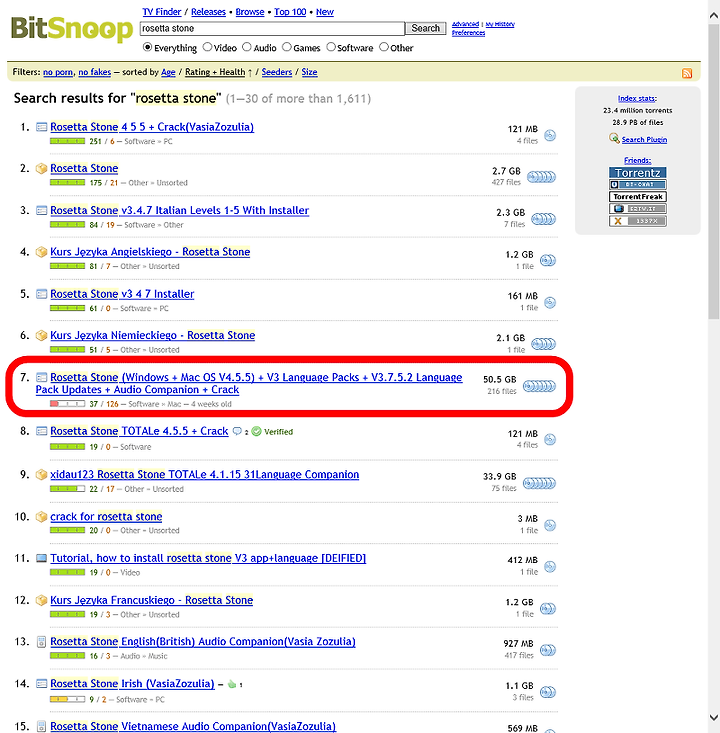Open the Preferences link
Screen dimensions: 720x733
[x=468, y=33]
